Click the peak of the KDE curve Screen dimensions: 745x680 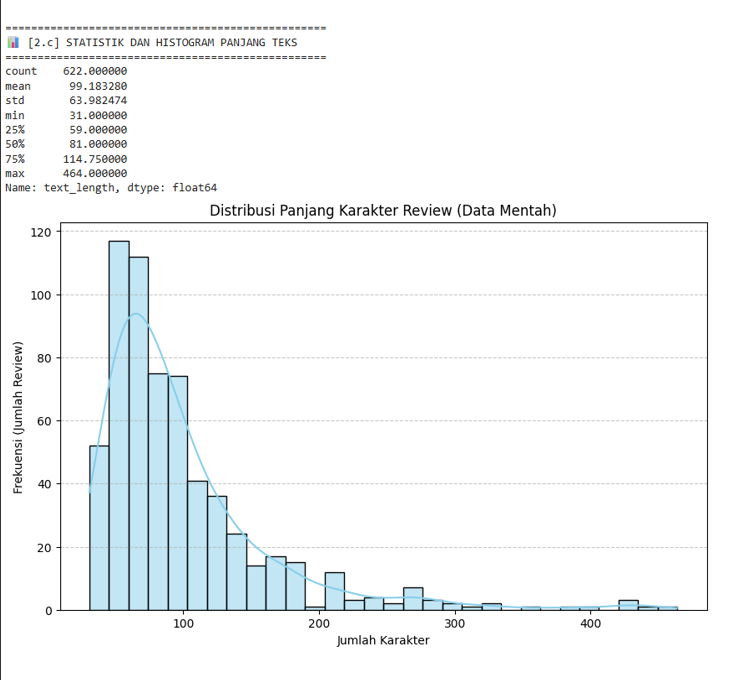136,314
